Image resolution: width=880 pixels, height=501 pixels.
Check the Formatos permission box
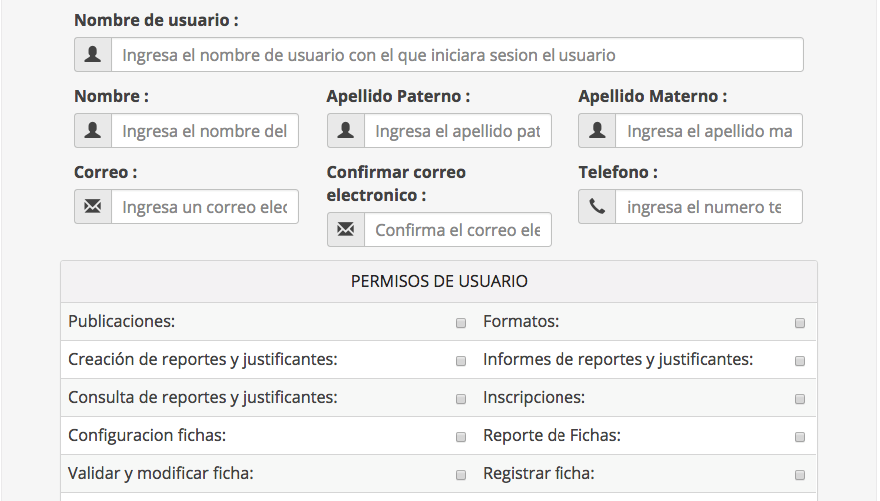800,323
